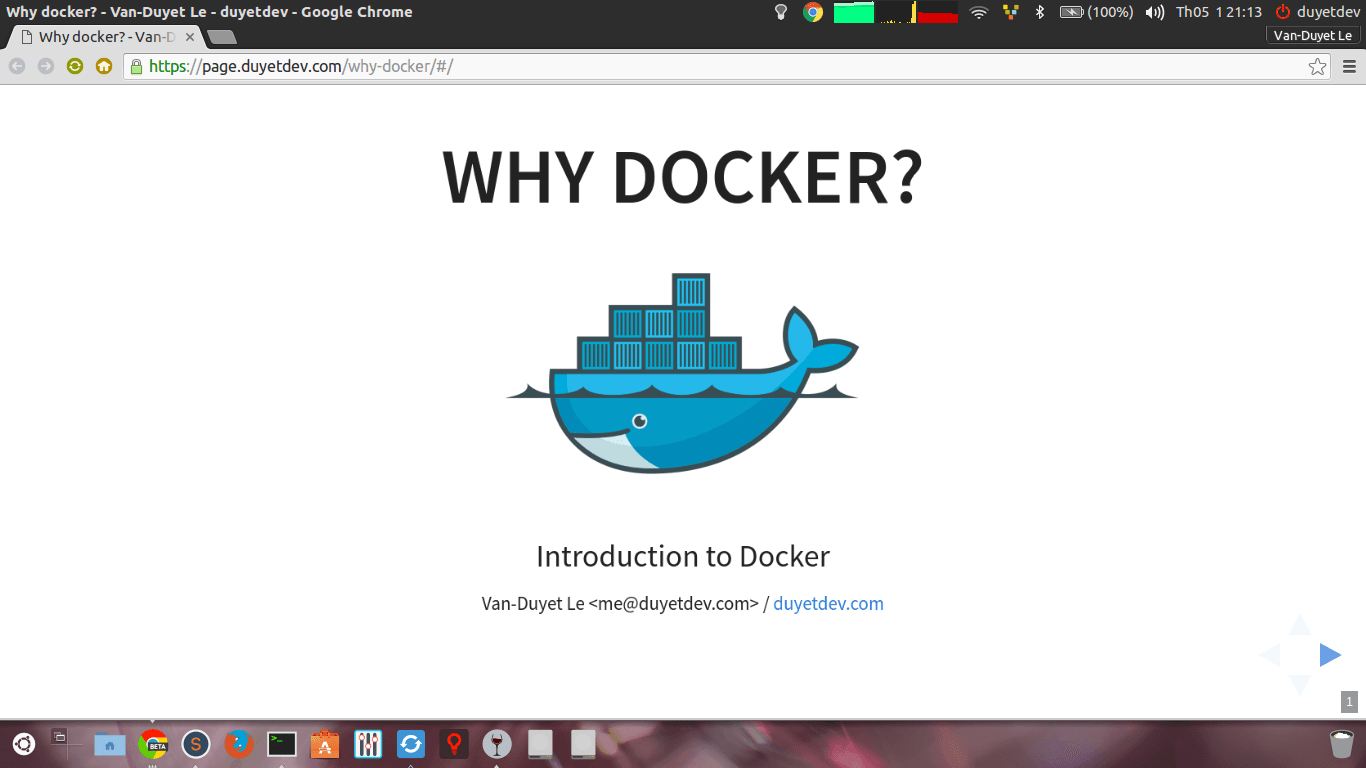
Task: Open the Files home folder in the dock
Action: (x=109, y=744)
